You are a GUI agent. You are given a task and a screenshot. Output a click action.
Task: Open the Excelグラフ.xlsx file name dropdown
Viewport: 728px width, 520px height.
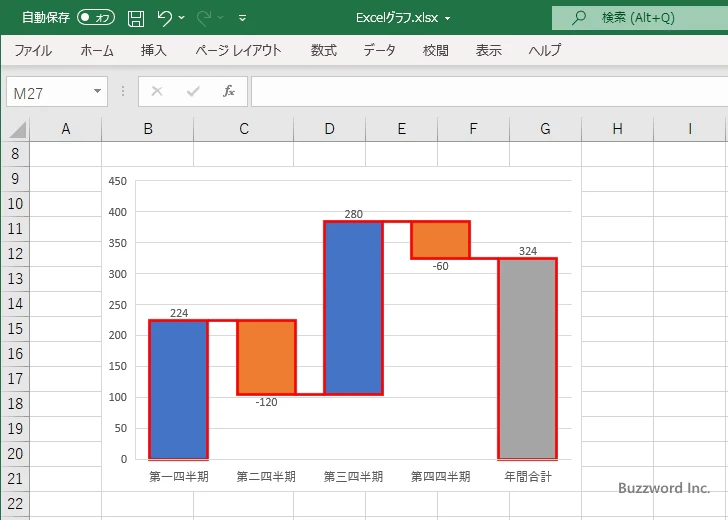[448, 19]
